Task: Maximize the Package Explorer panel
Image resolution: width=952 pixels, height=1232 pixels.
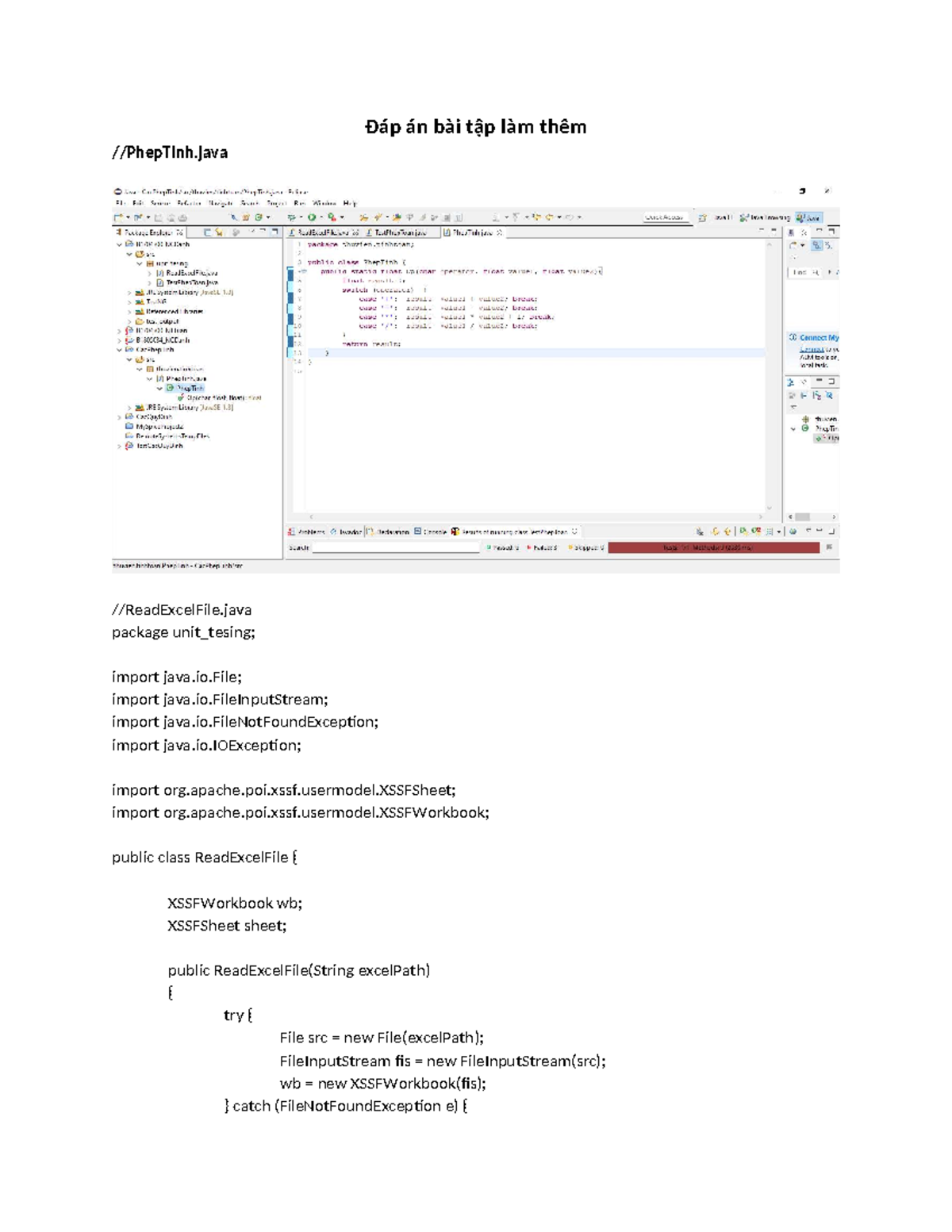Action: click(x=275, y=232)
